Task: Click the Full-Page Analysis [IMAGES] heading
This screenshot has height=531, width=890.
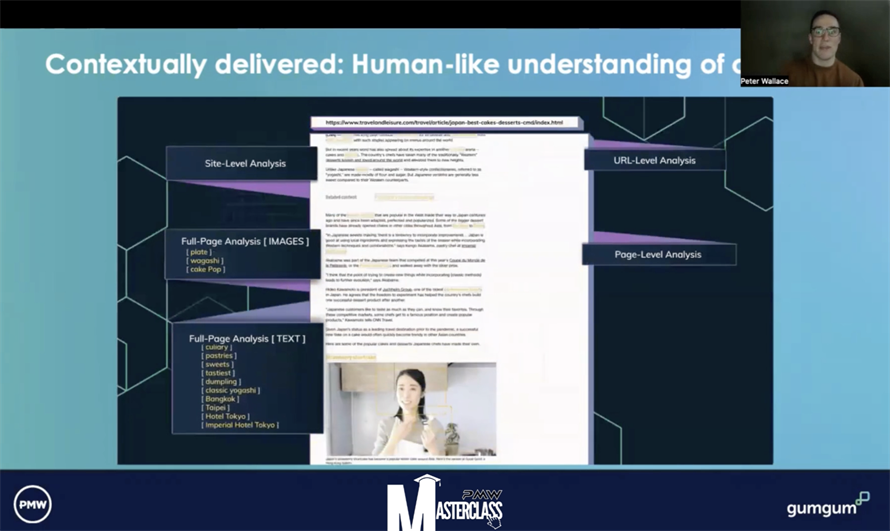Action: pos(245,241)
